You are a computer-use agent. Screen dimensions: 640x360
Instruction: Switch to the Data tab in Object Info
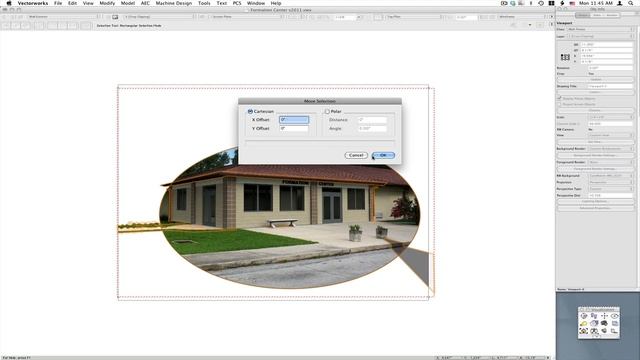click(x=597, y=15)
